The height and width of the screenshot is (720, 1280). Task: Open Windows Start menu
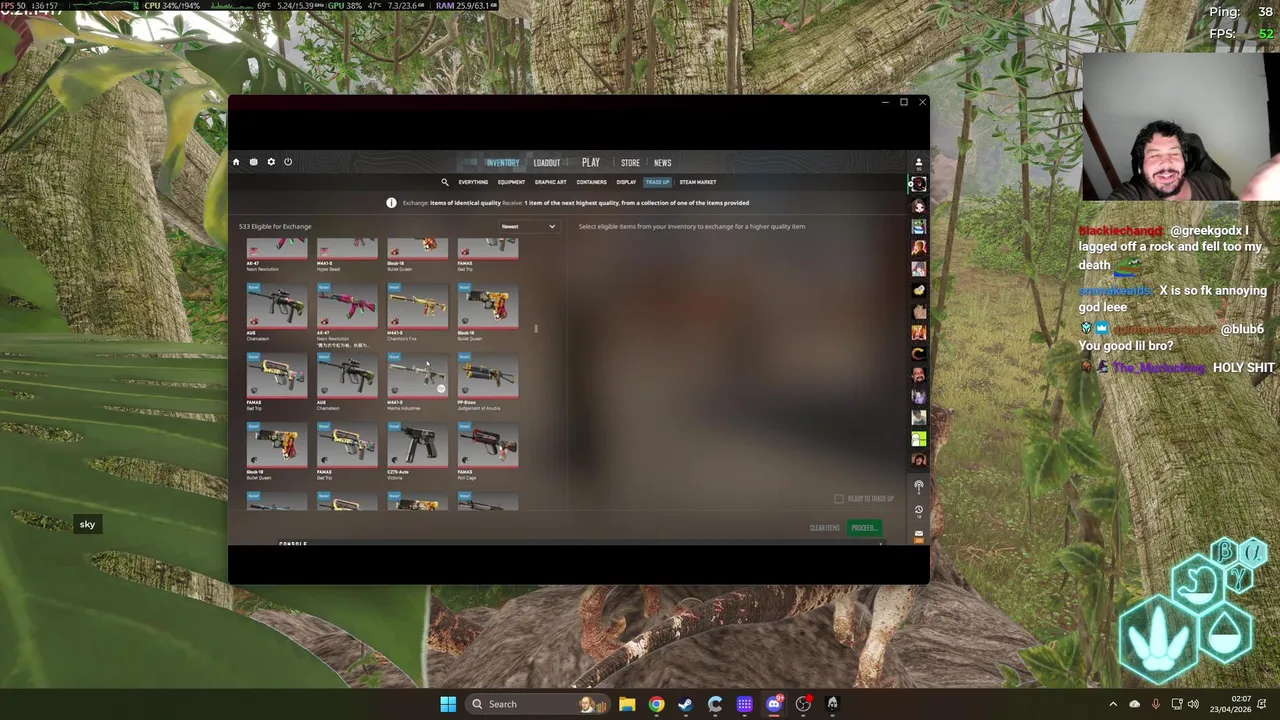448,704
